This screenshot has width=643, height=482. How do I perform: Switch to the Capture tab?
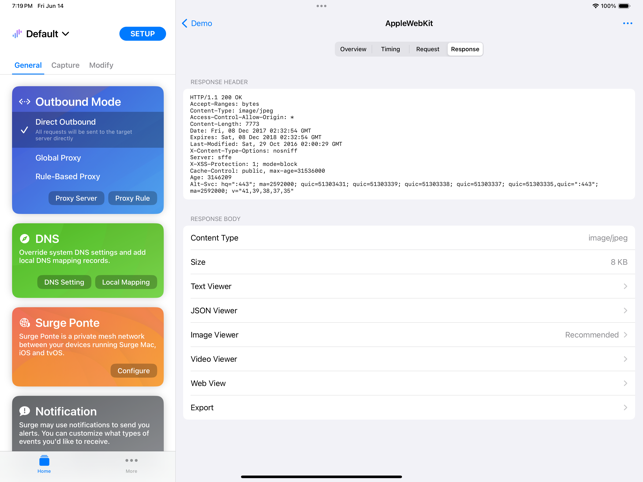point(65,65)
